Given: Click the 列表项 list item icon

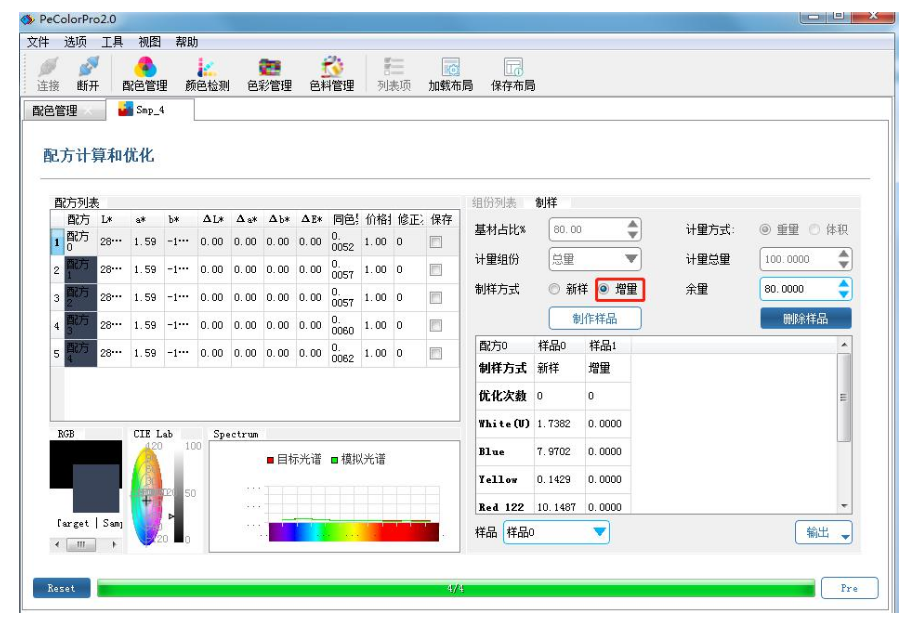Looking at the screenshot, I should pyautogui.click(x=394, y=74).
